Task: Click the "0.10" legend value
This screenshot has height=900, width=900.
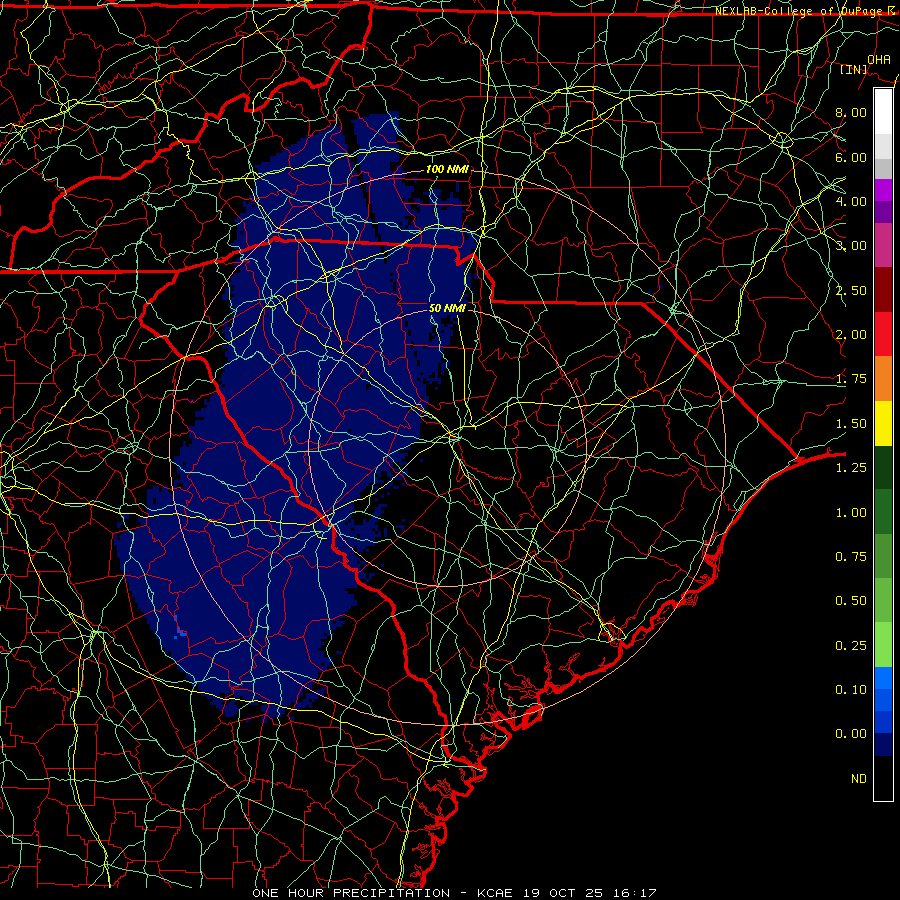Action: click(x=851, y=690)
